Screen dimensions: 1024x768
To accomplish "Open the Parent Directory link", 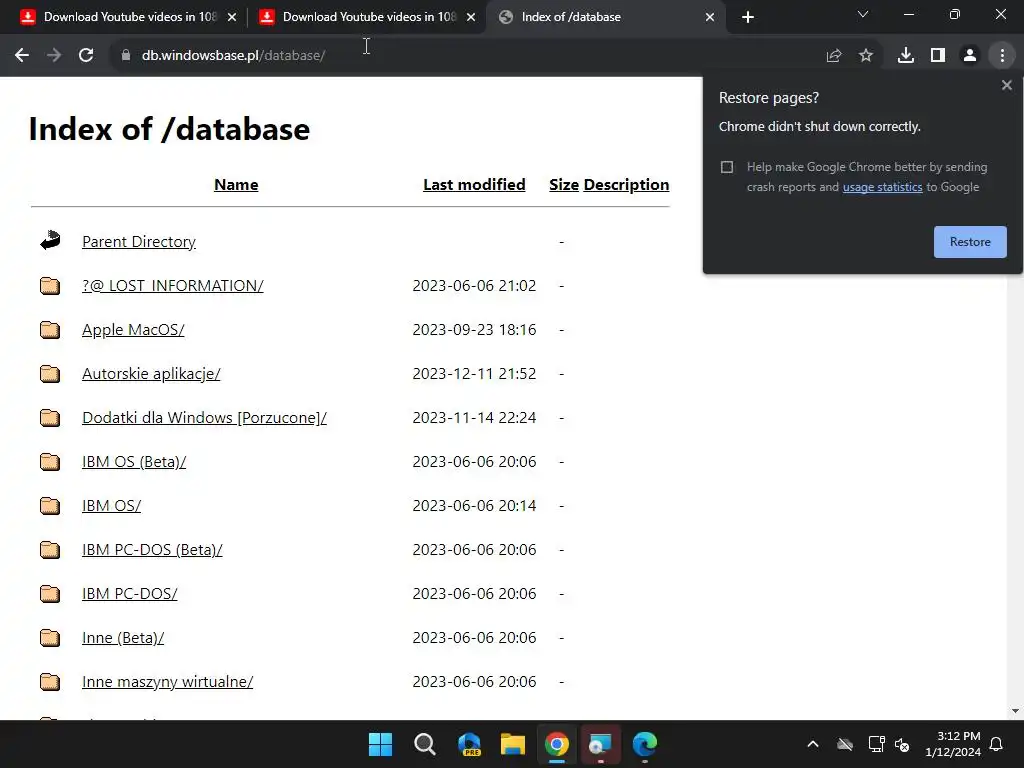I will pos(139,242).
